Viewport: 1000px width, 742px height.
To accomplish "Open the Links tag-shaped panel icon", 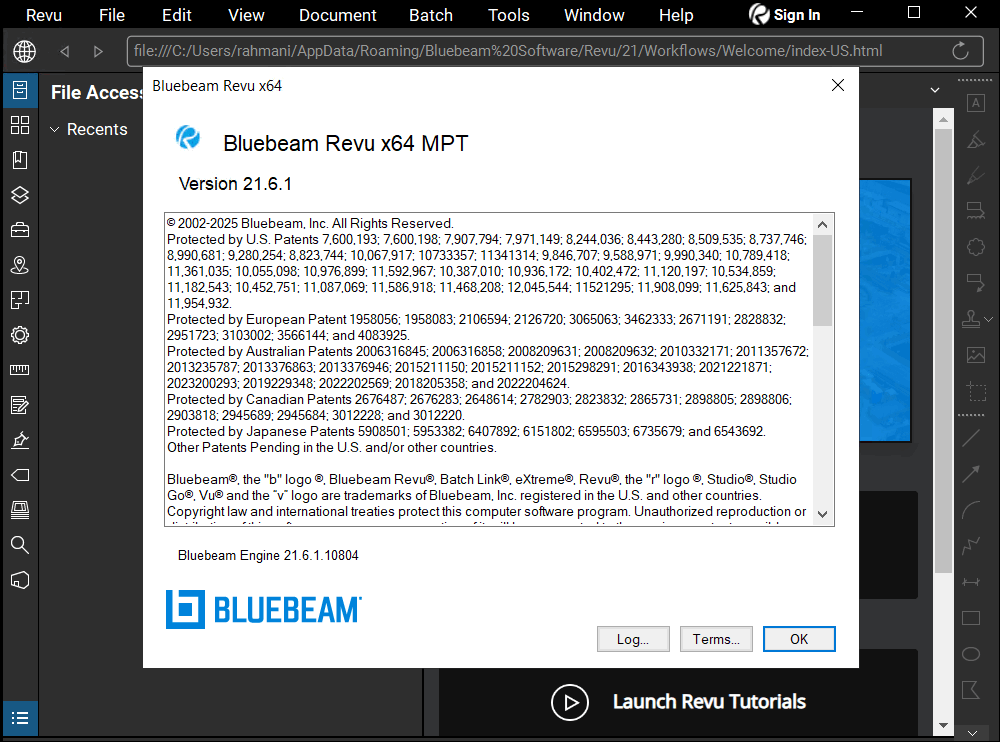I will coord(20,475).
